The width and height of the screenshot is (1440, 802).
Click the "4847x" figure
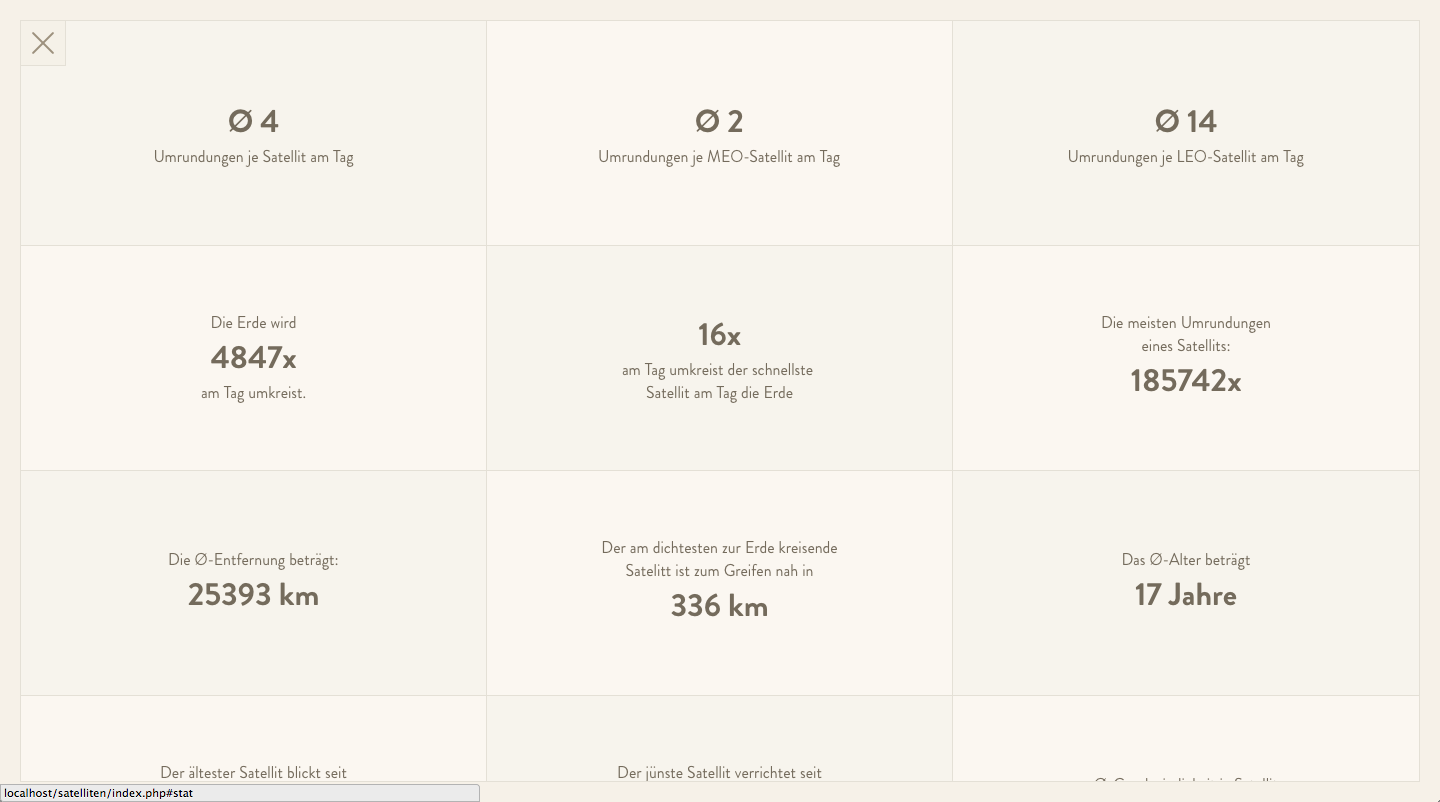pyautogui.click(x=253, y=357)
